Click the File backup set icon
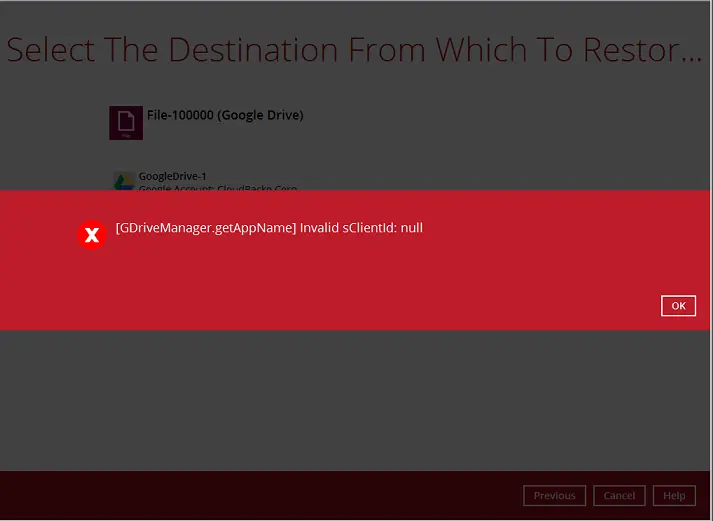This screenshot has width=713, height=521. (x=126, y=122)
